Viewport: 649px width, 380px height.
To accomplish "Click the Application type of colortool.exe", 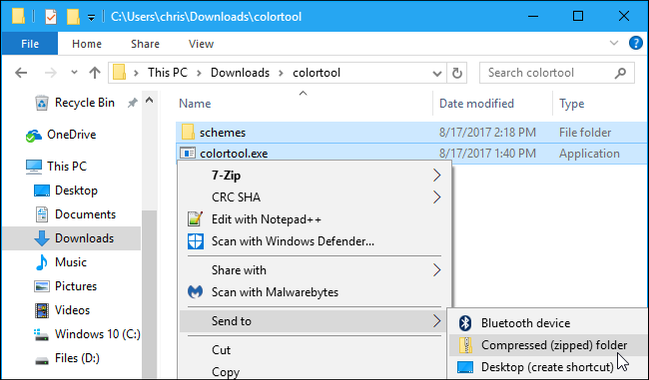I will coord(589,154).
